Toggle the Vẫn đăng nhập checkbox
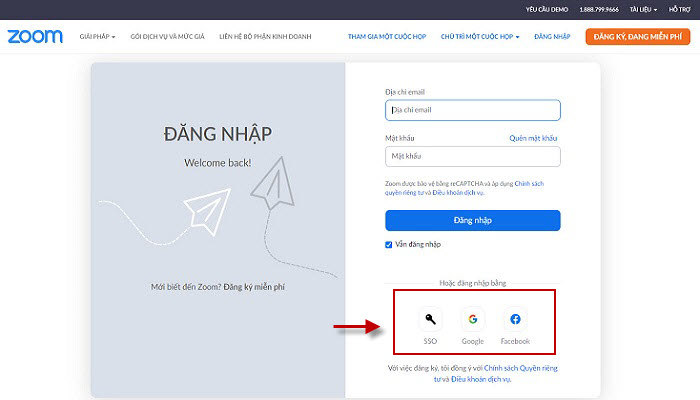 click(x=388, y=245)
